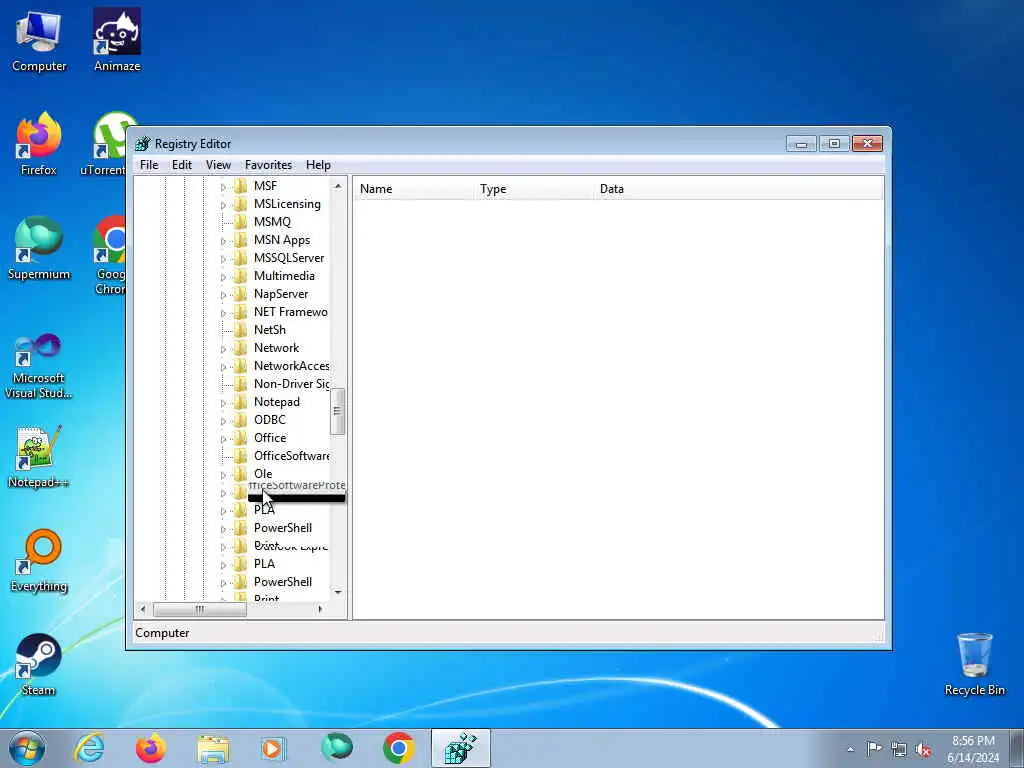This screenshot has width=1024, height=768.
Task: Expand the Notepad key
Action: [223, 403]
